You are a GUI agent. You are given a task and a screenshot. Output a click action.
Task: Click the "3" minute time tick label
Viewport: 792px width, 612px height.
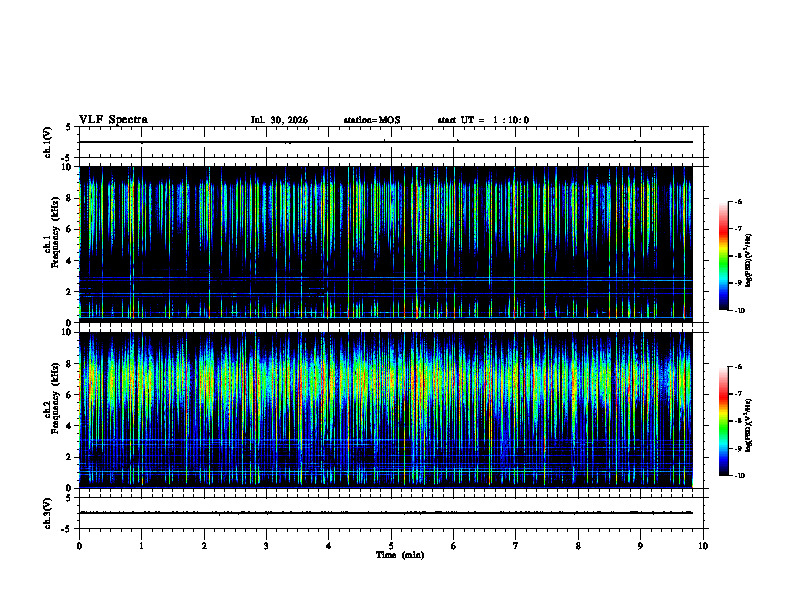click(266, 546)
